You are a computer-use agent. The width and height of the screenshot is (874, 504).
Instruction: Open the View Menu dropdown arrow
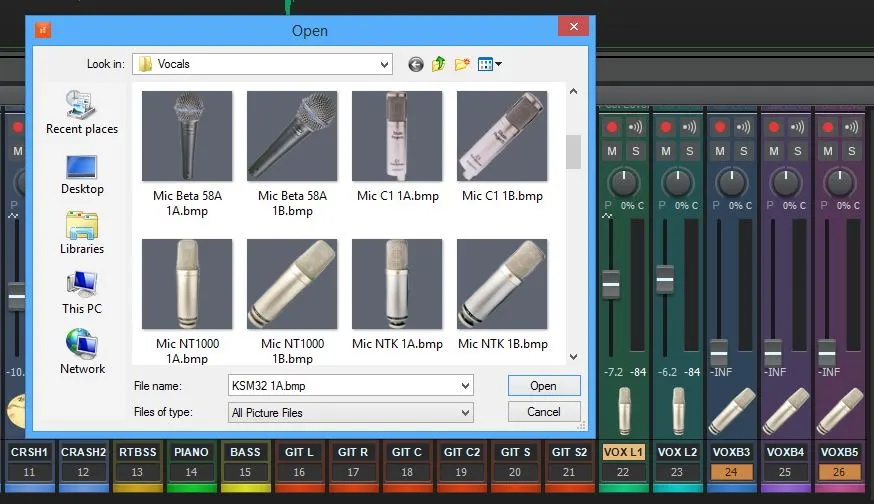click(x=498, y=64)
